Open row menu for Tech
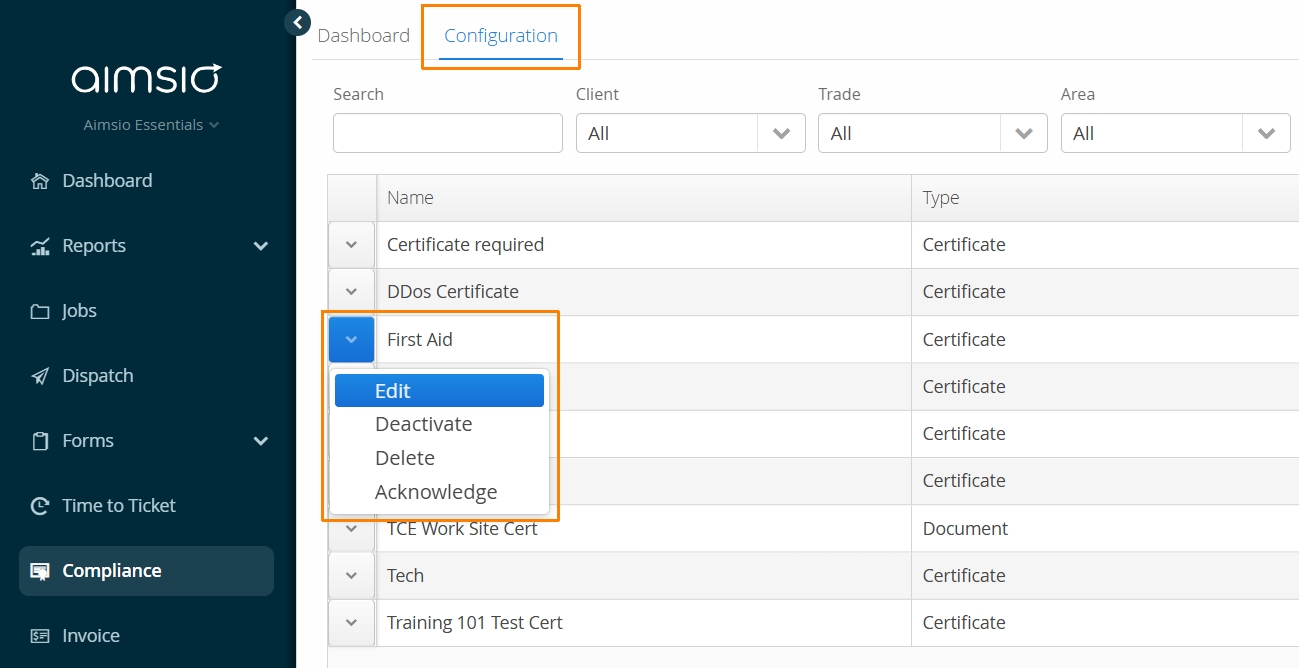1299x668 pixels. (351, 576)
